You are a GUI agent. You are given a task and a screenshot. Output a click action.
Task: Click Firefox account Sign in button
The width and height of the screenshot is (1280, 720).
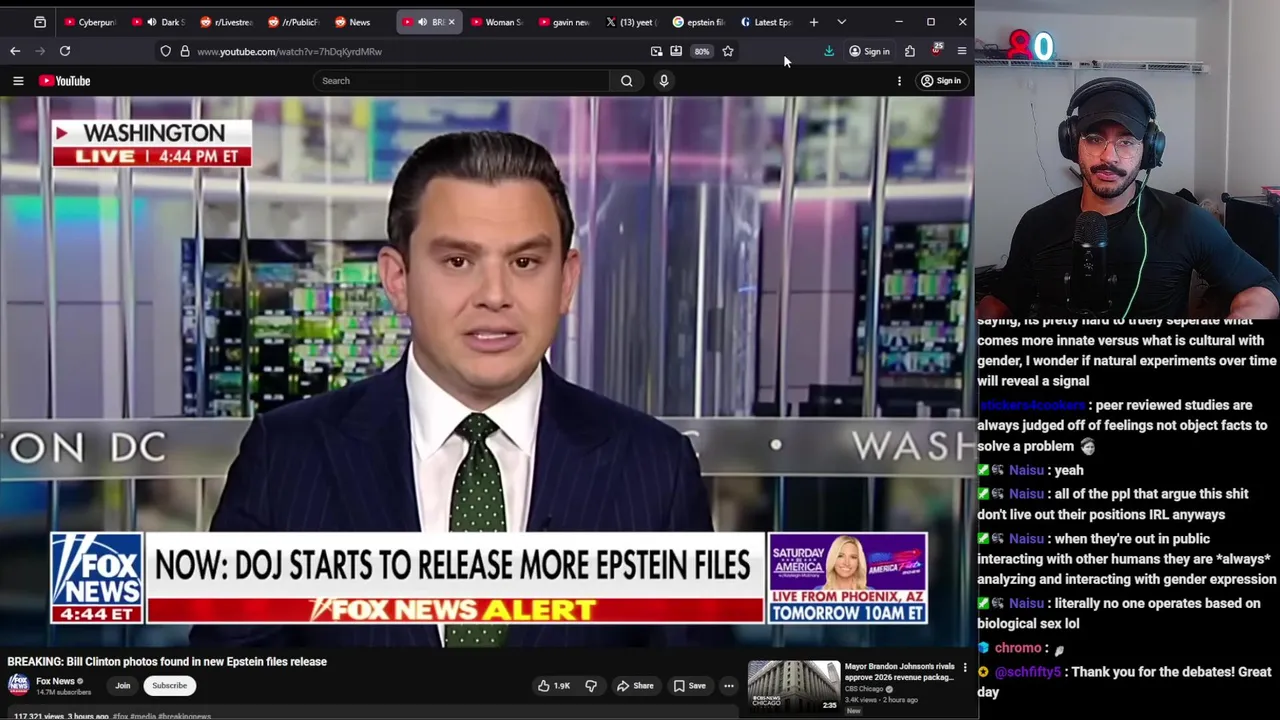click(869, 51)
